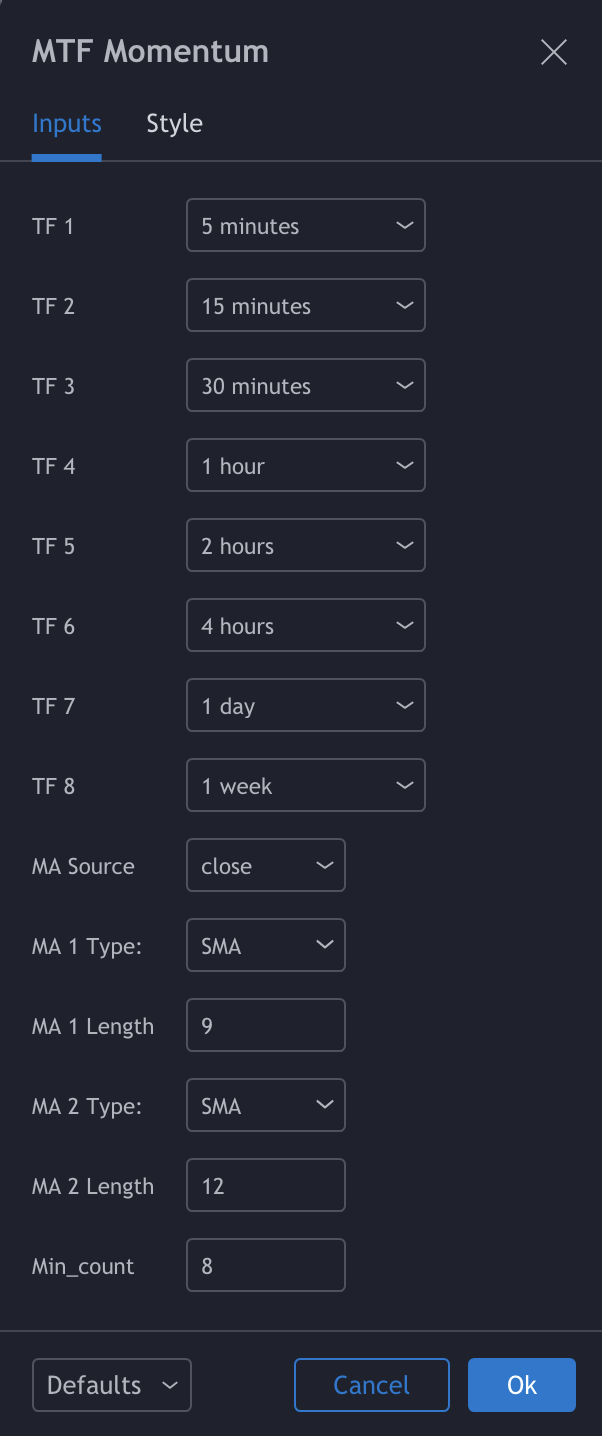The width and height of the screenshot is (602, 1436).
Task: Focus the MA 2 Length field
Action: pos(265,1186)
